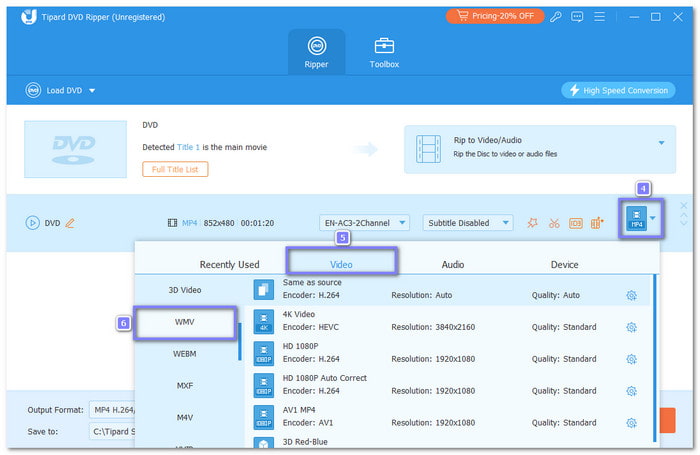Open the Toolbox tab
The height and width of the screenshot is (455, 700).
[x=384, y=52]
